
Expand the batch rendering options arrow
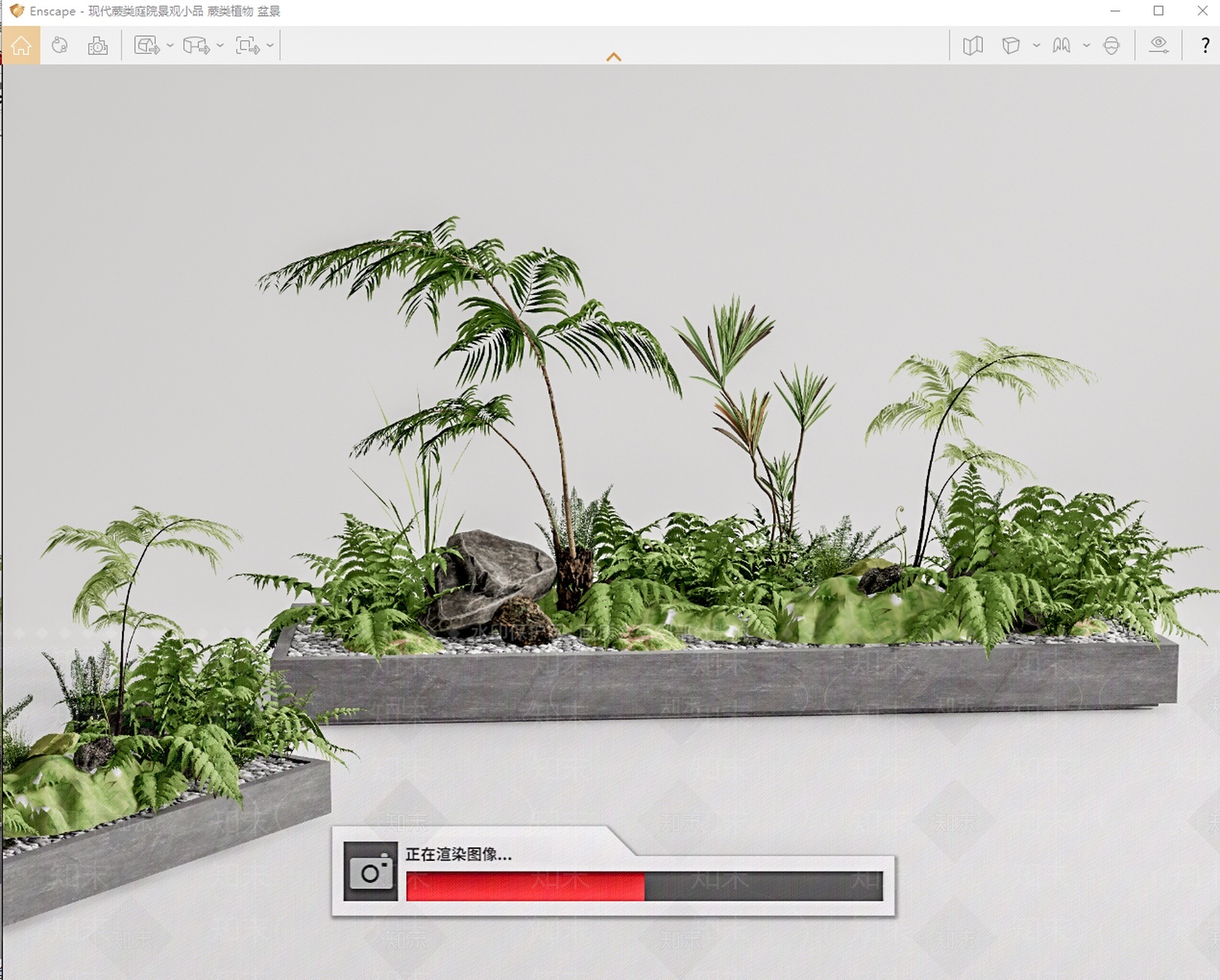tap(270, 46)
